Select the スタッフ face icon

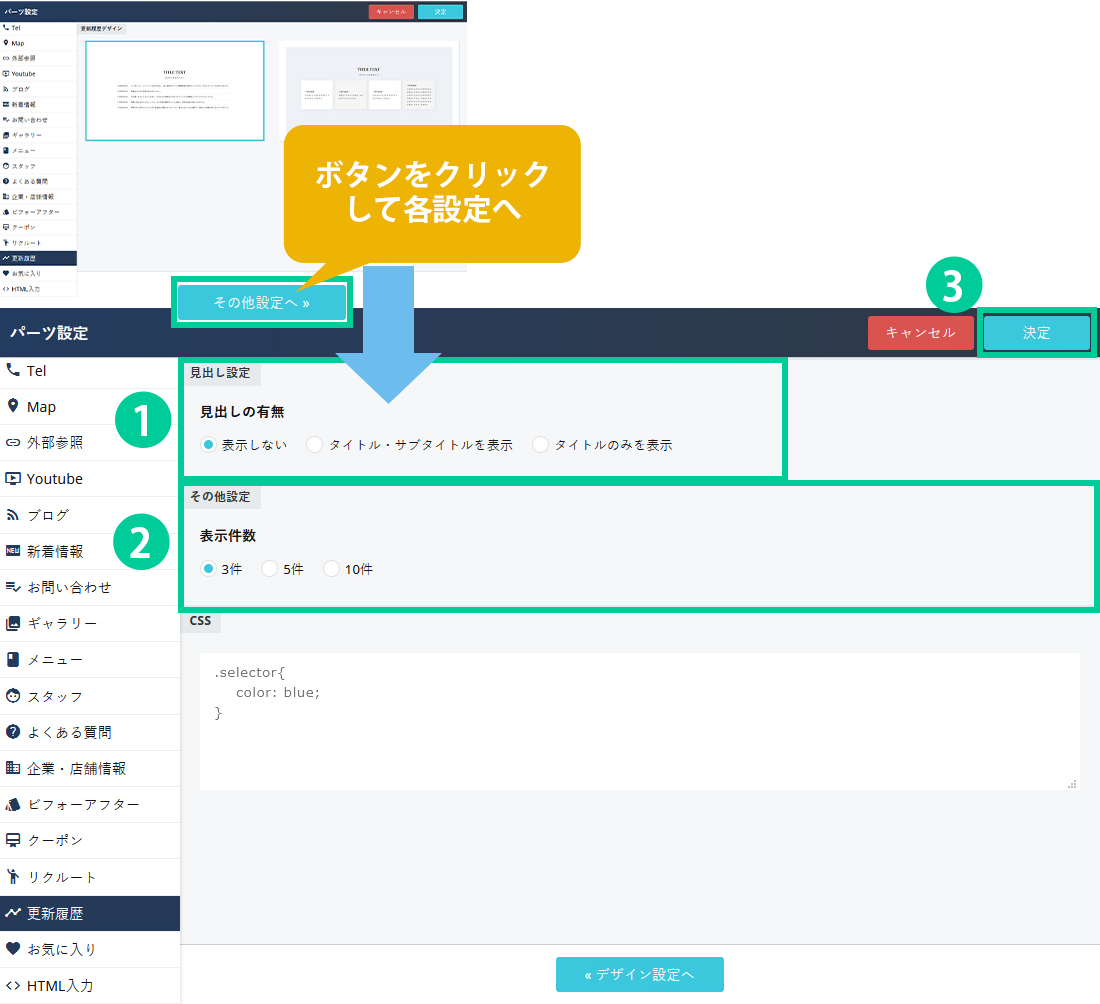pos(13,696)
